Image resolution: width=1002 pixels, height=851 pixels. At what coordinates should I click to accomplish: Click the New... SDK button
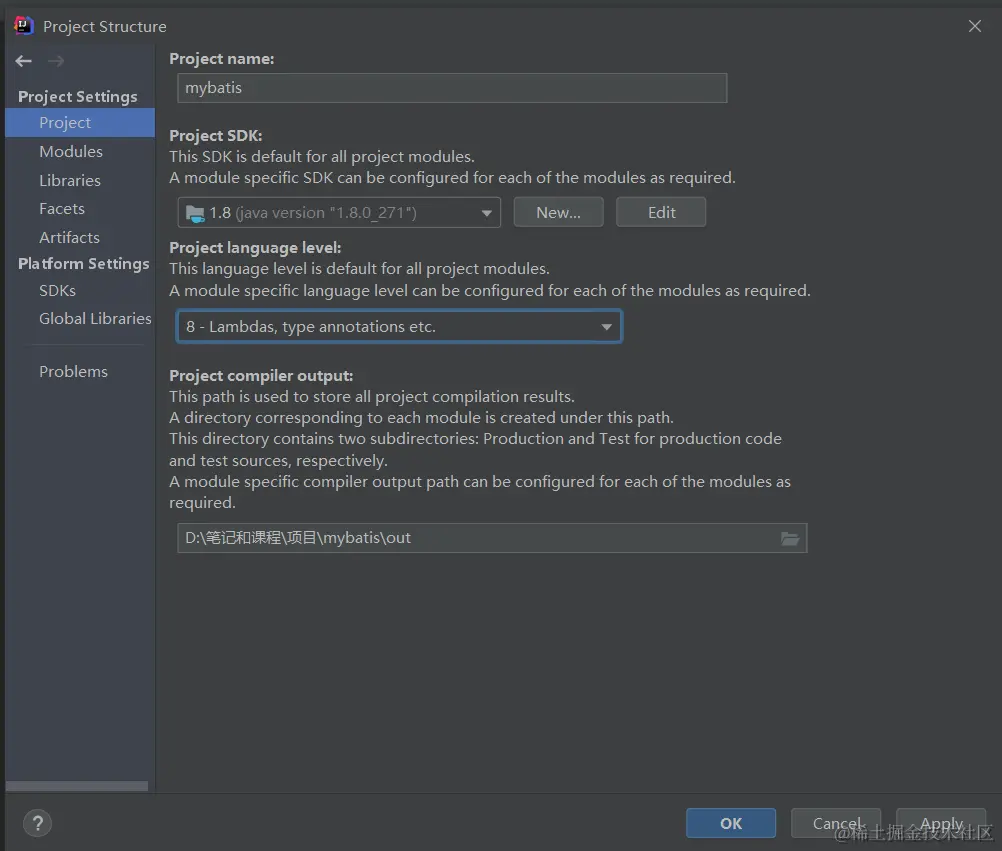click(x=559, y=212)
